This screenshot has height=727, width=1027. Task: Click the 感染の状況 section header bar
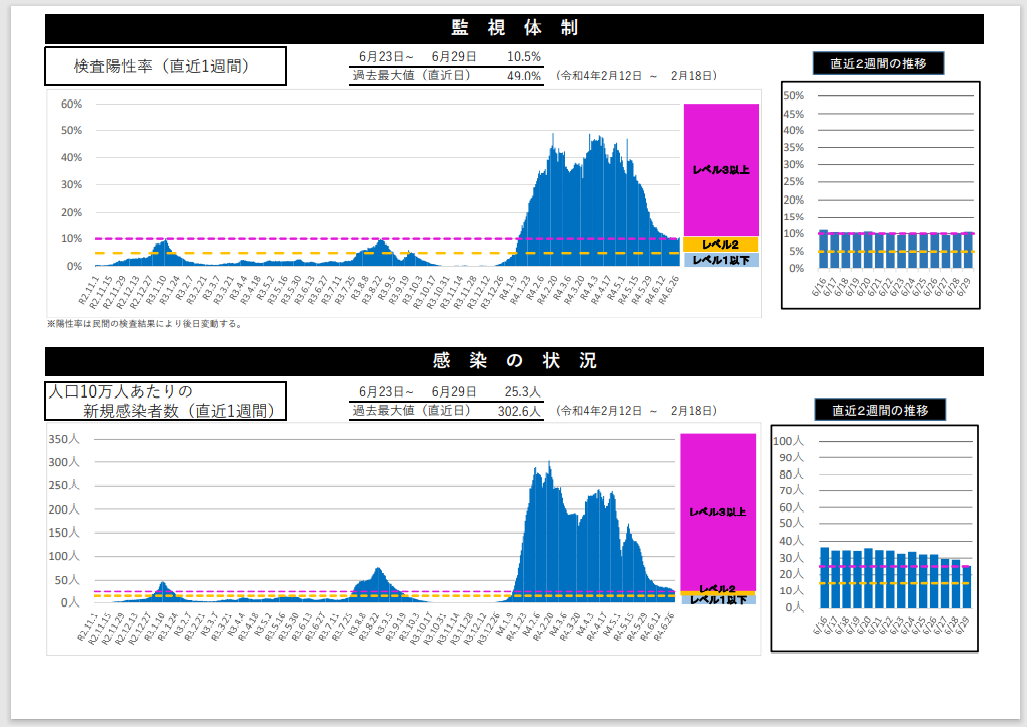point(513,361)
